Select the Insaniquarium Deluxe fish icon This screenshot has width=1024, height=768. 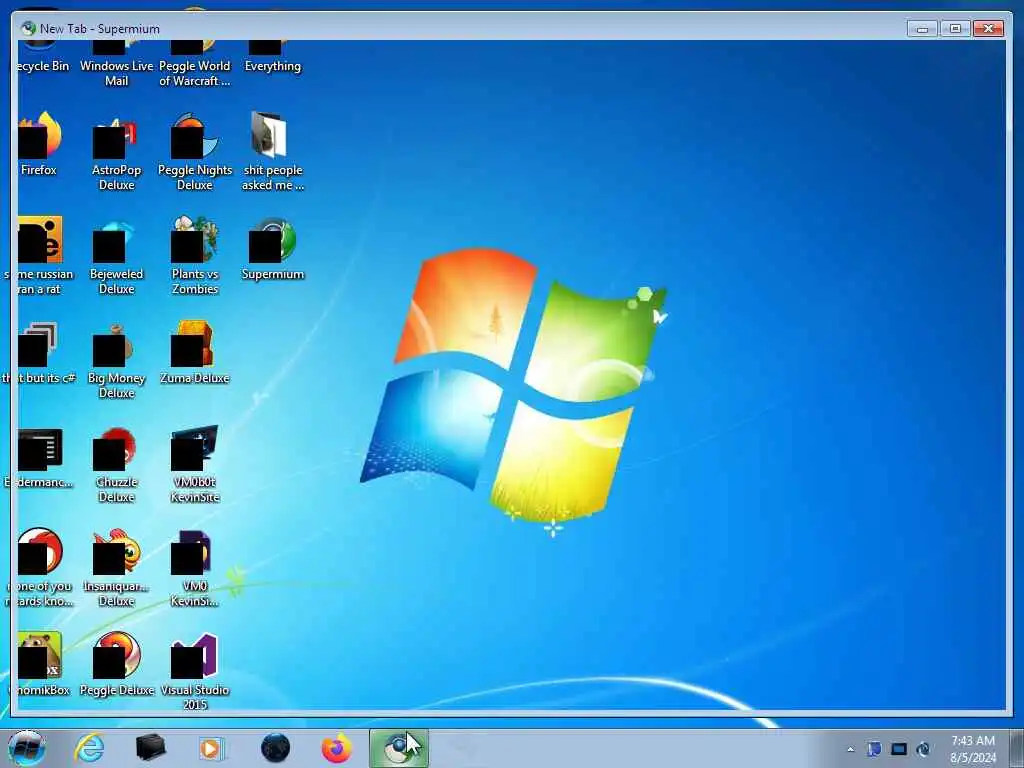point(116,567)
